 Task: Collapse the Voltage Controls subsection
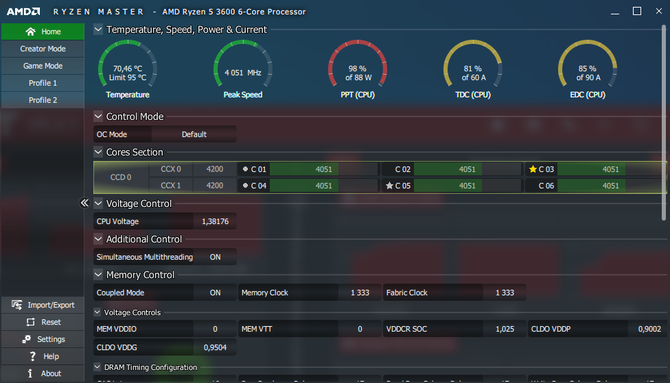(x=97, y=312)
